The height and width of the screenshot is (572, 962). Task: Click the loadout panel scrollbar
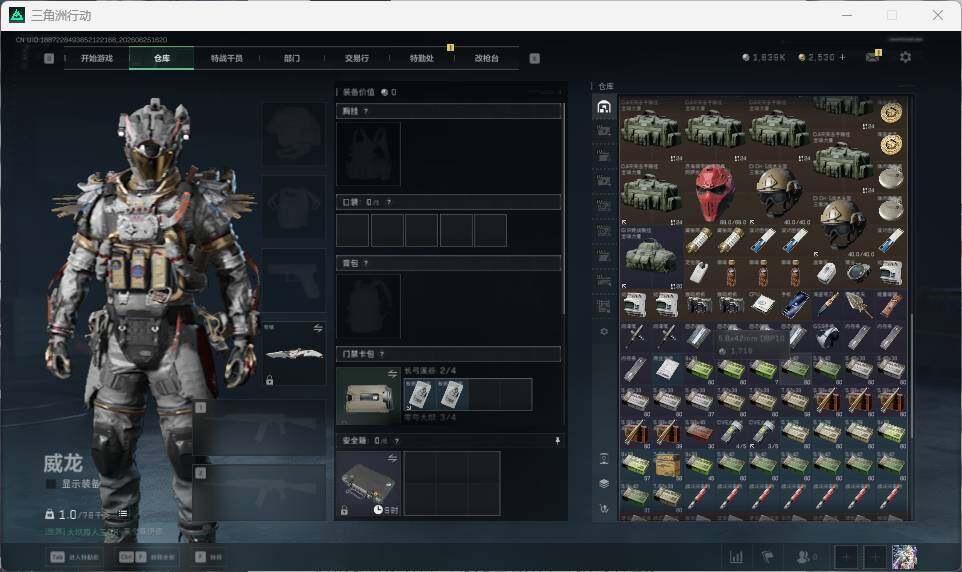564,211
